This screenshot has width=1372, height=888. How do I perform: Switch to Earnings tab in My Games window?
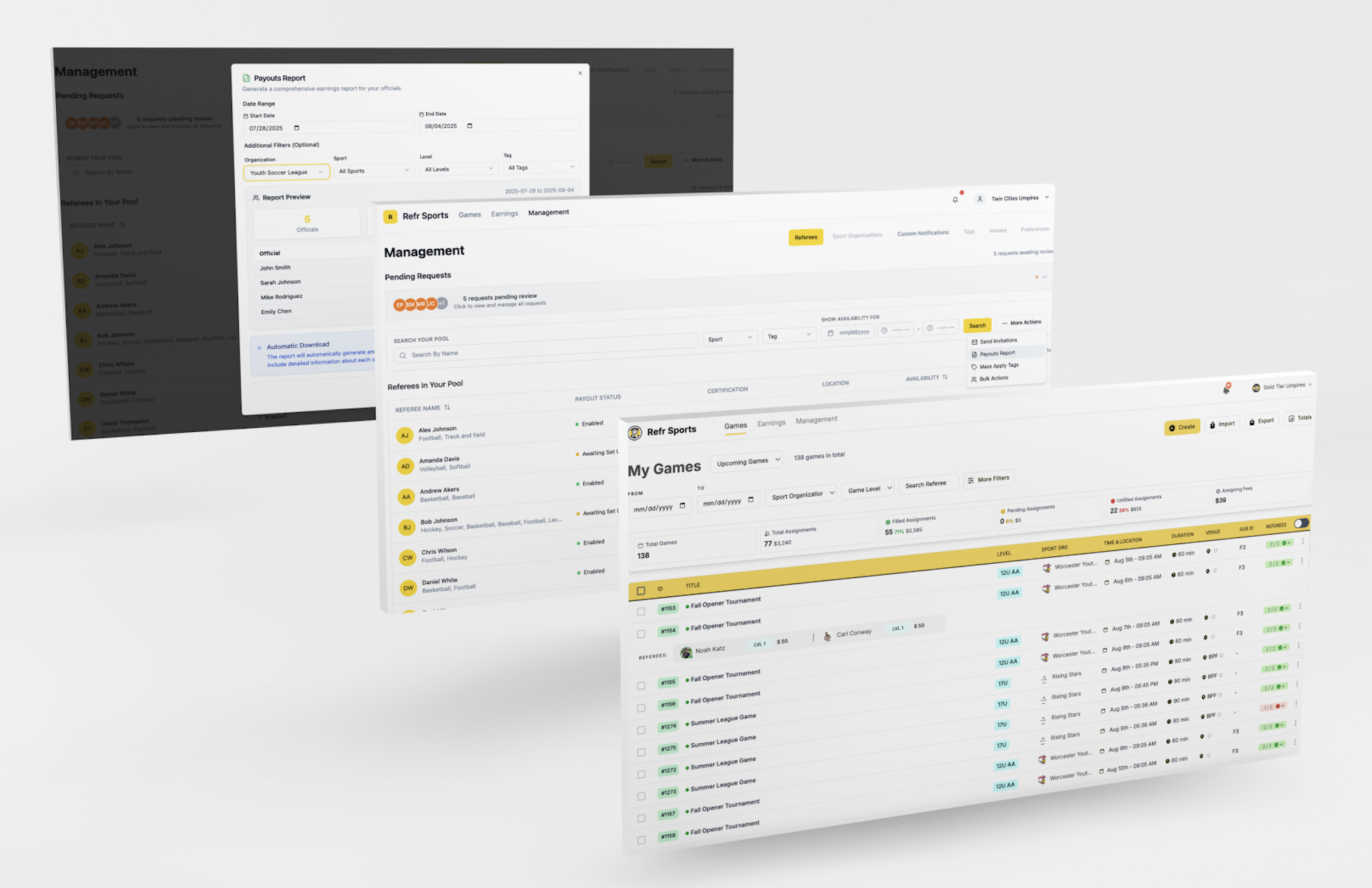[x=771, y=423]
